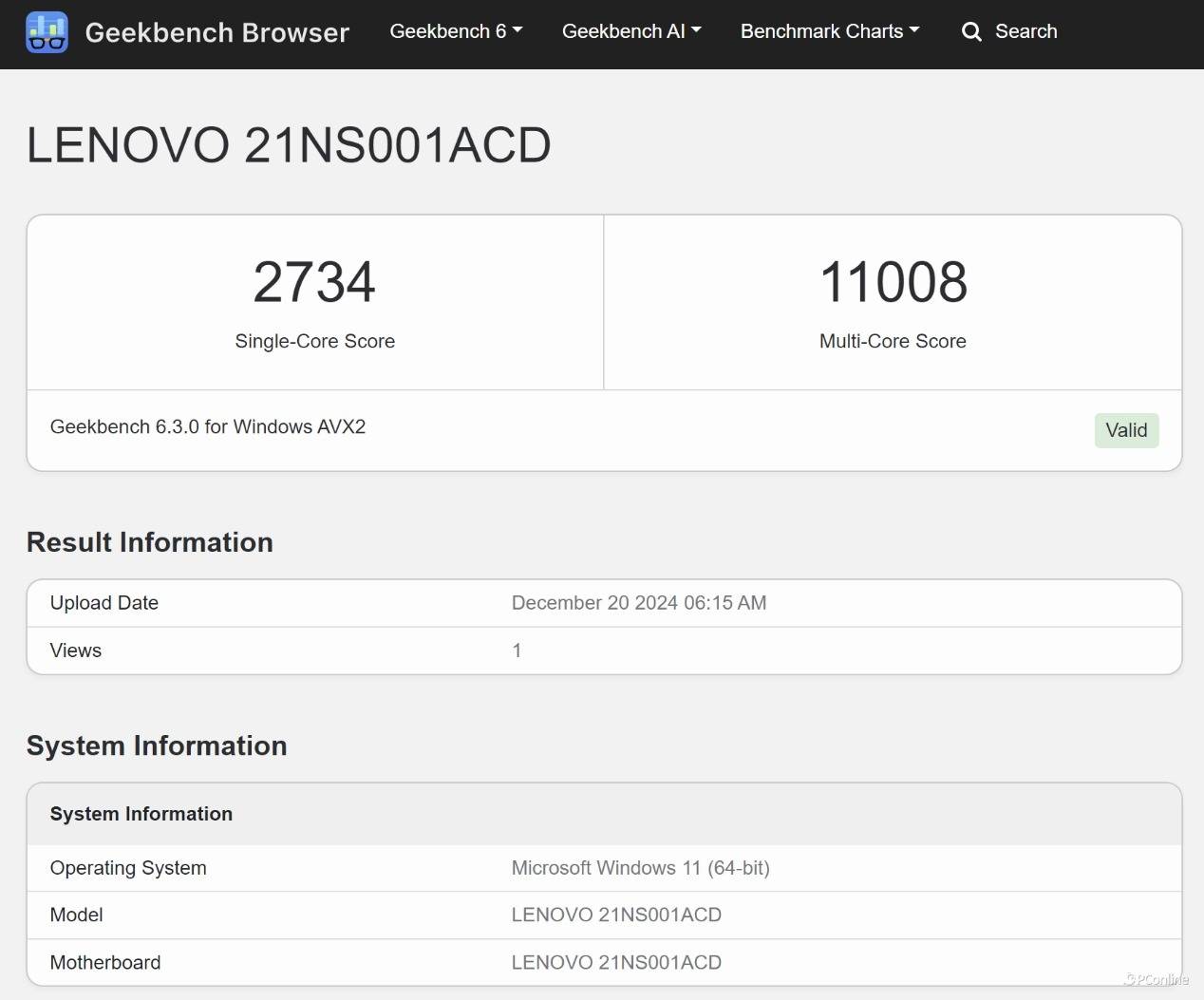The width and height of the screenshot is (1204, 1000).
Task: Expand the Geekbench AI dropdown
Action: (631, 31)
